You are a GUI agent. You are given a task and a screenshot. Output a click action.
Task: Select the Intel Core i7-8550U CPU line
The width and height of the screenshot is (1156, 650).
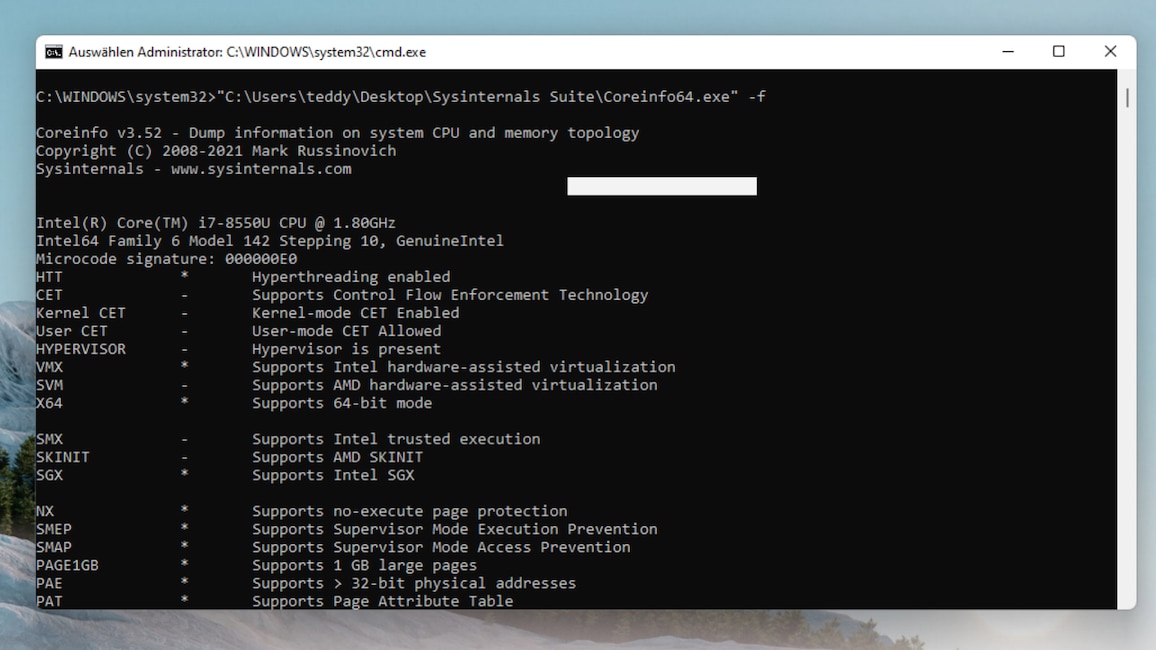(215, 222)
